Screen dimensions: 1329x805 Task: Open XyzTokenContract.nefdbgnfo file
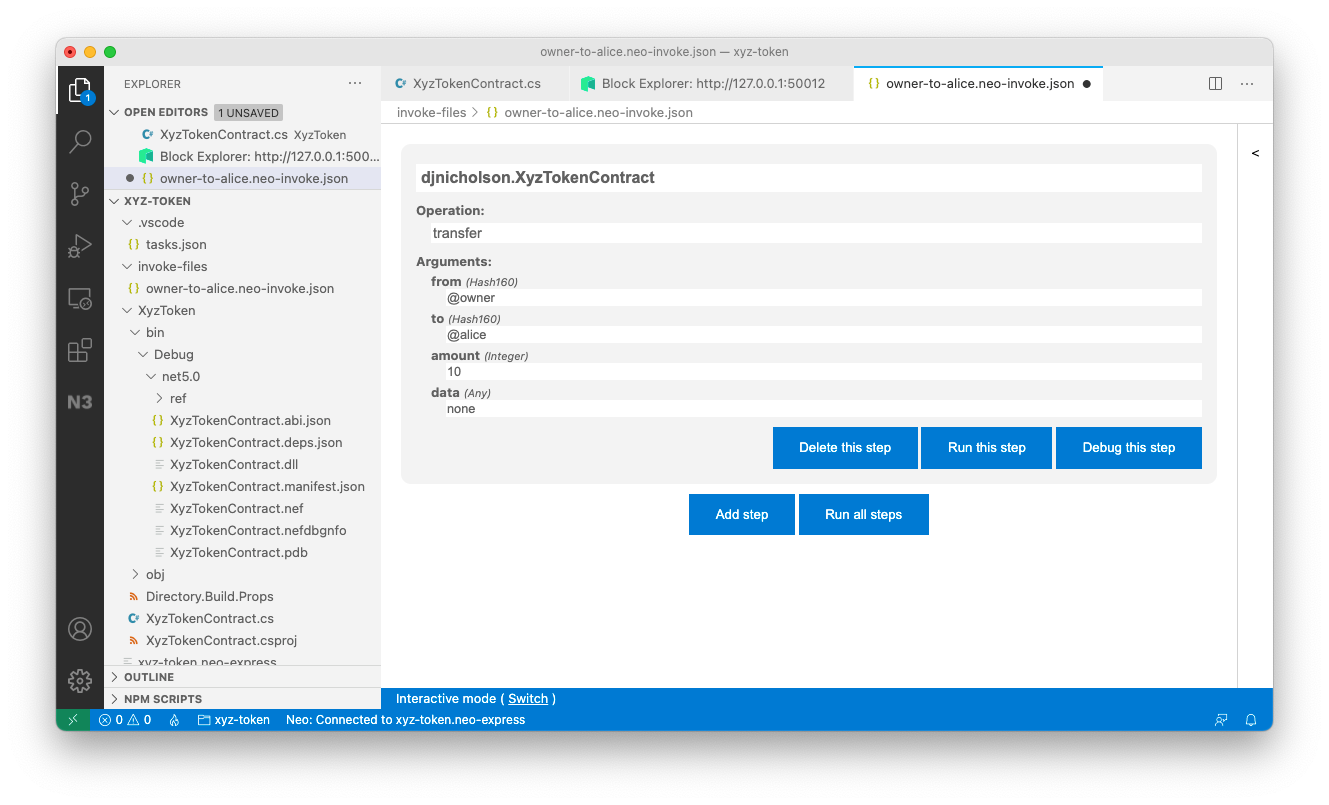pyautogui.click(x=242, y=530)
